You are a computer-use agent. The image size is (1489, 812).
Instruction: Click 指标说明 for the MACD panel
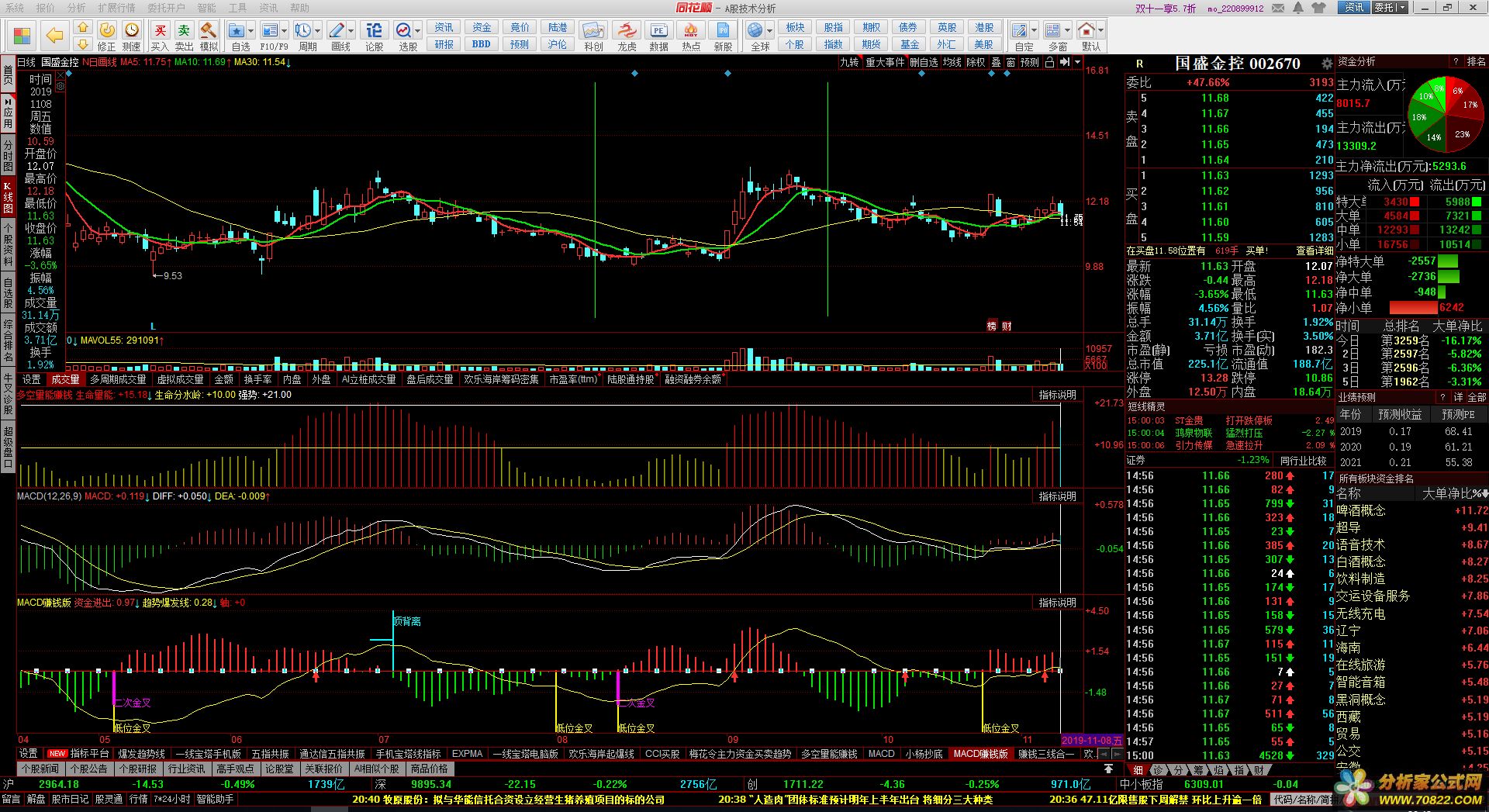click(1058, 496)
